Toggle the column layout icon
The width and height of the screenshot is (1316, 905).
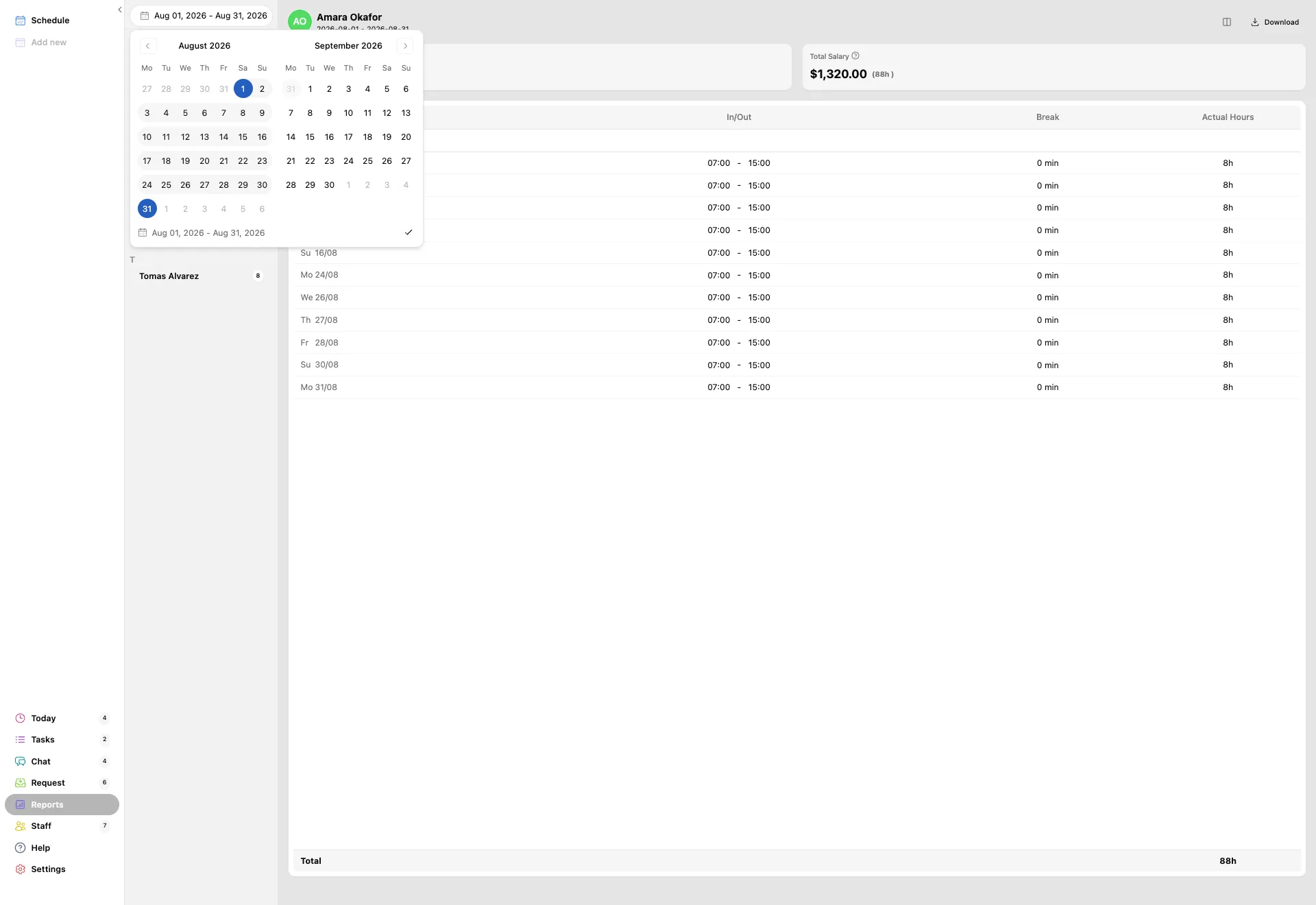(x=1227, y=22)
